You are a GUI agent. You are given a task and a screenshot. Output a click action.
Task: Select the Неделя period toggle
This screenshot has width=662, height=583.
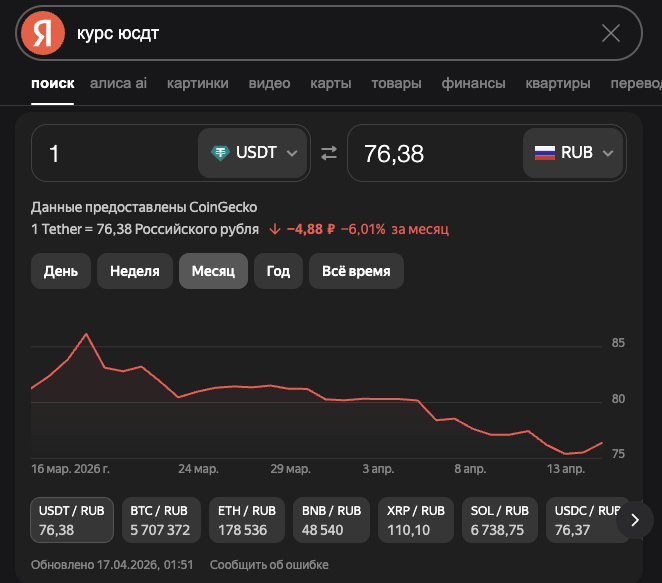pyautogui.click(x=134, y=271)
